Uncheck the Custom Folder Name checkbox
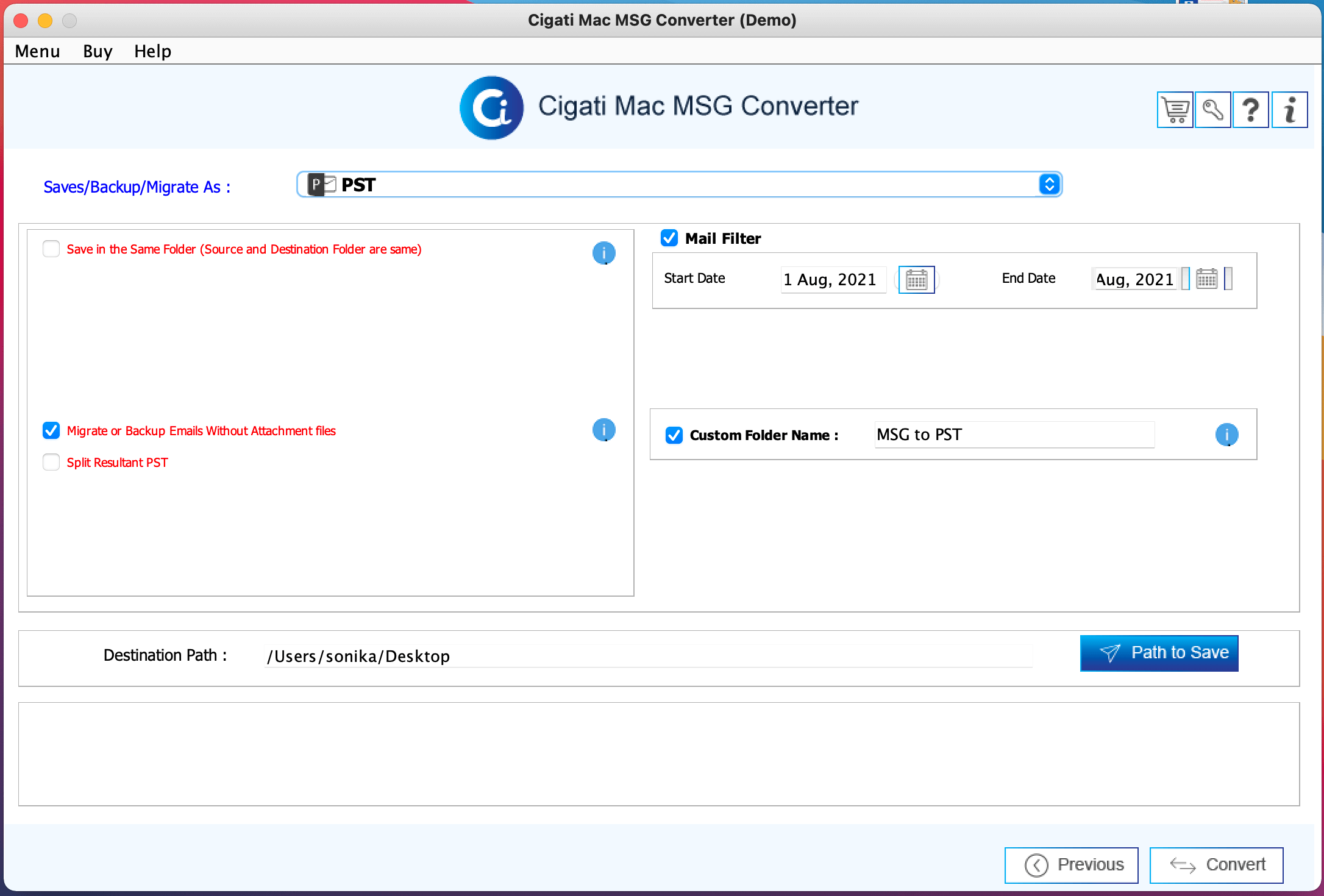This screenshot has height=896, width=1324. [x=674, y=435]
